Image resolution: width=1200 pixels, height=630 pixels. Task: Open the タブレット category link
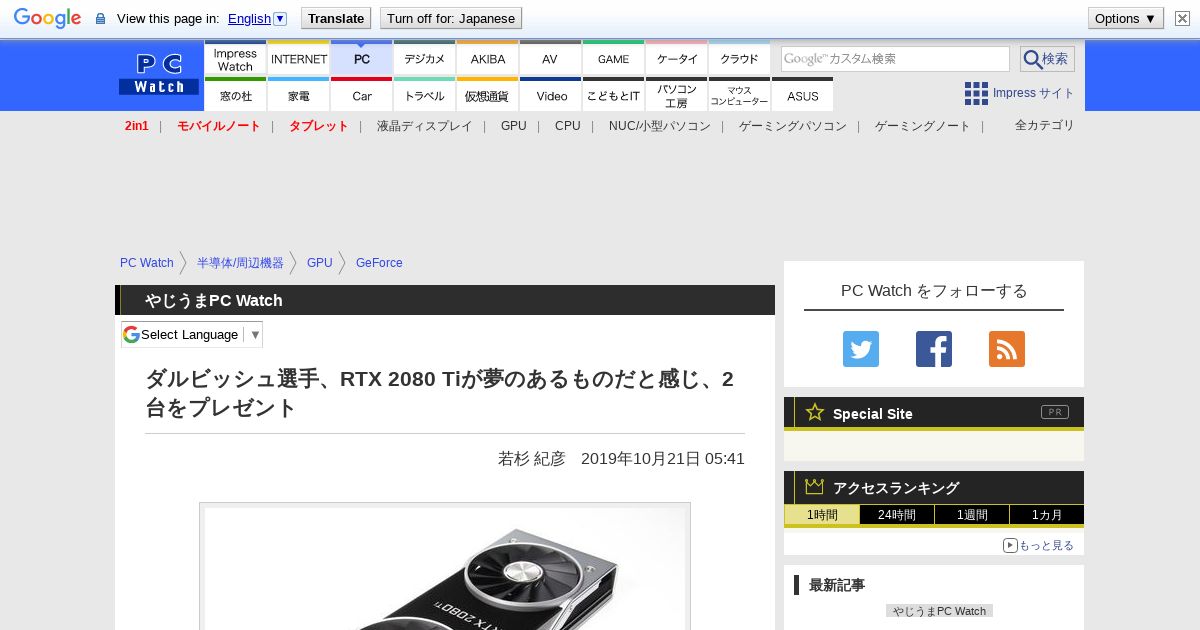tap(319, 126)
